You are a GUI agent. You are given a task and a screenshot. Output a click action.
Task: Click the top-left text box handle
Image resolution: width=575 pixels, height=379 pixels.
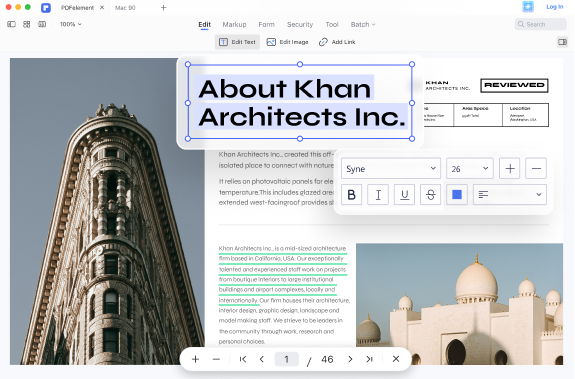click(x=188, y=64)
